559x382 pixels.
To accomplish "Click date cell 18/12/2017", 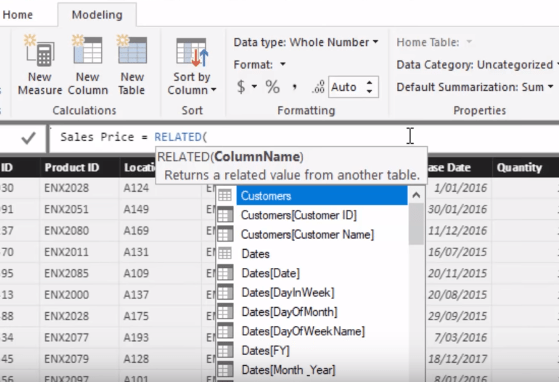I will pyautogui.click(x=457, y=359).
